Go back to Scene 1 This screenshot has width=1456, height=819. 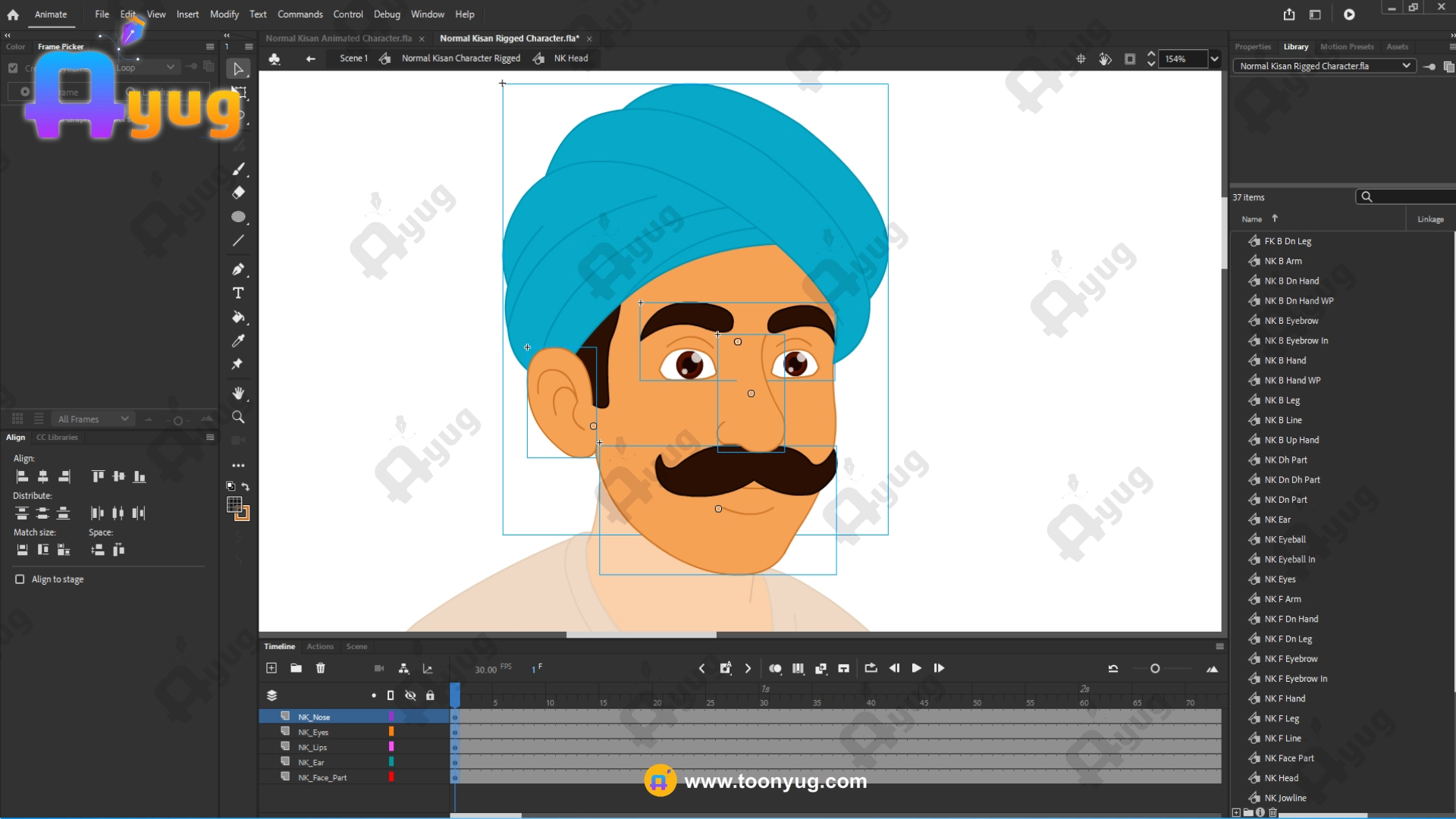(x=353, y=58)
